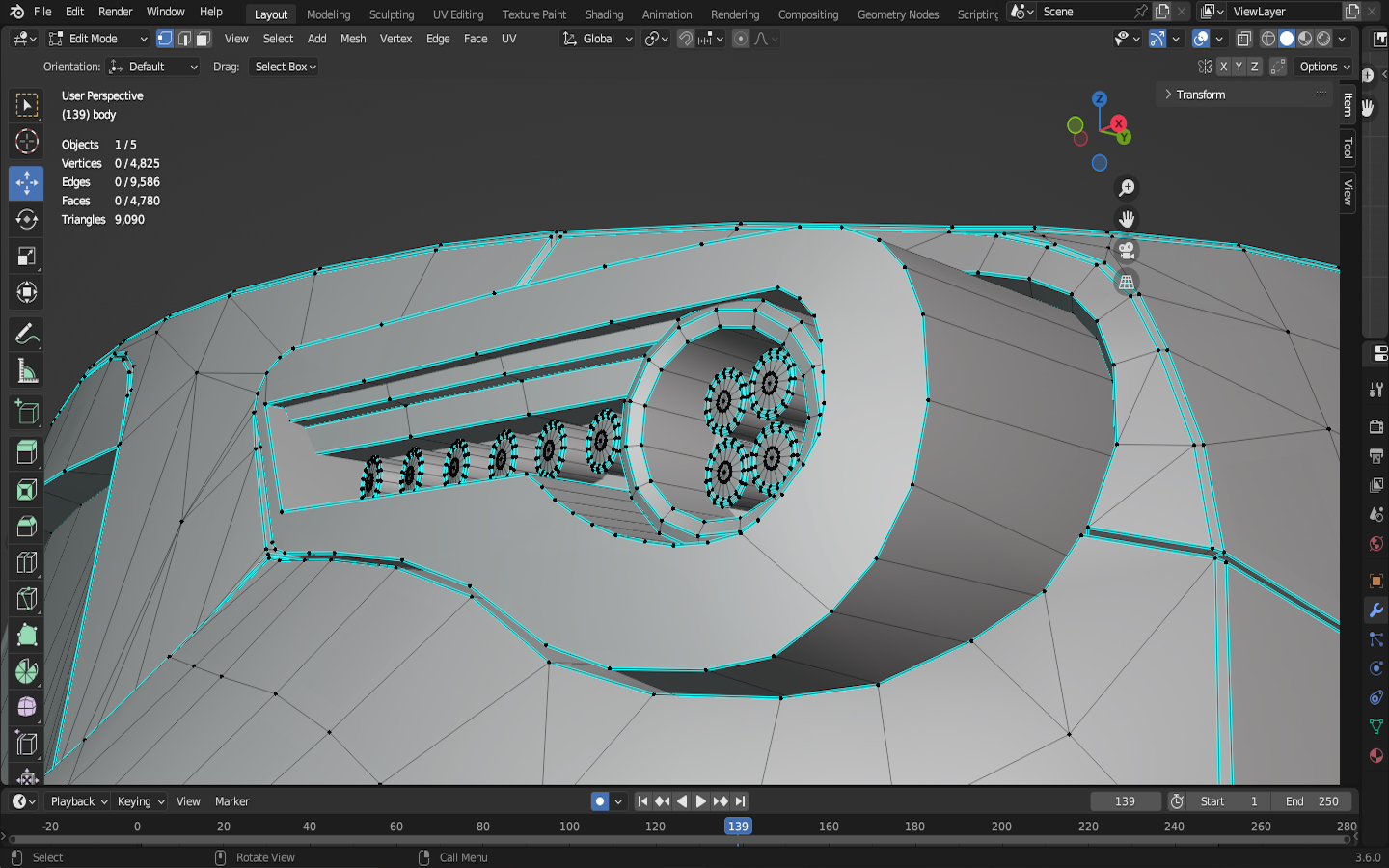
Task: Select the Transform tool
Action: (27, 293)
